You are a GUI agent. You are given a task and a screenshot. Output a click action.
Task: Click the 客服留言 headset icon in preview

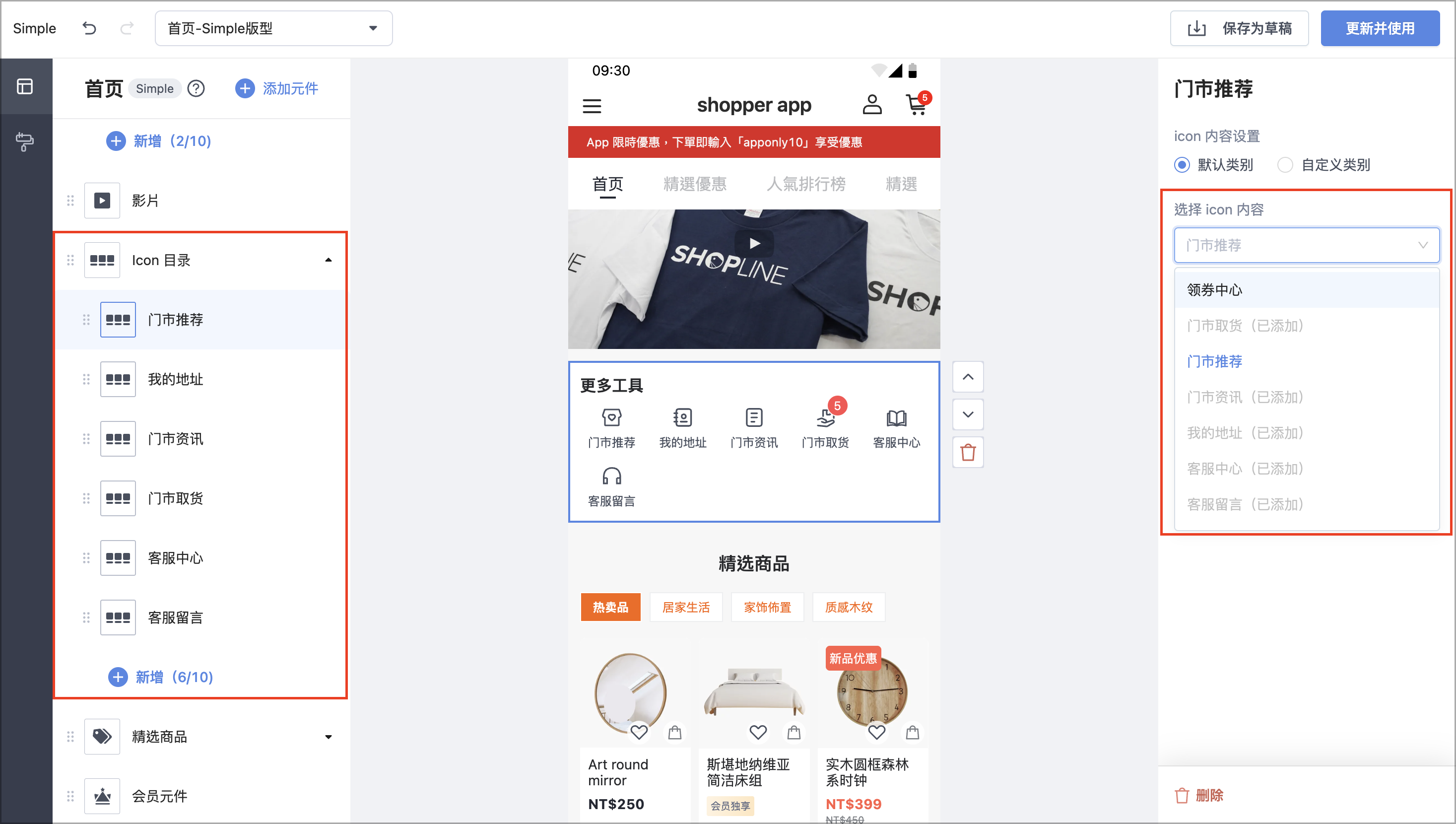click(611, 476)
